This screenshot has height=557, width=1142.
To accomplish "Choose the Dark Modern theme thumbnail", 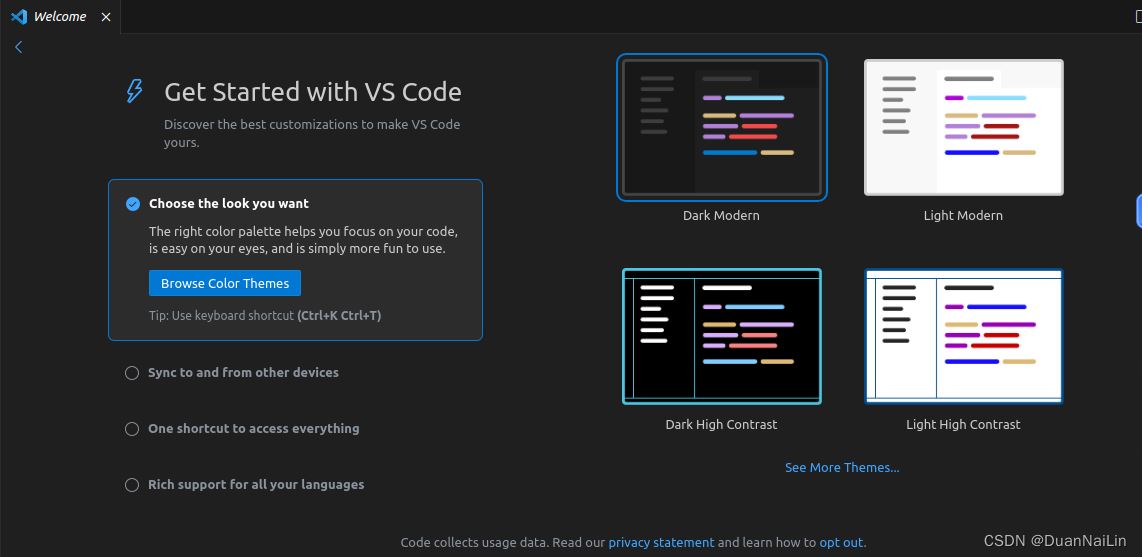I will pos(722,127).
